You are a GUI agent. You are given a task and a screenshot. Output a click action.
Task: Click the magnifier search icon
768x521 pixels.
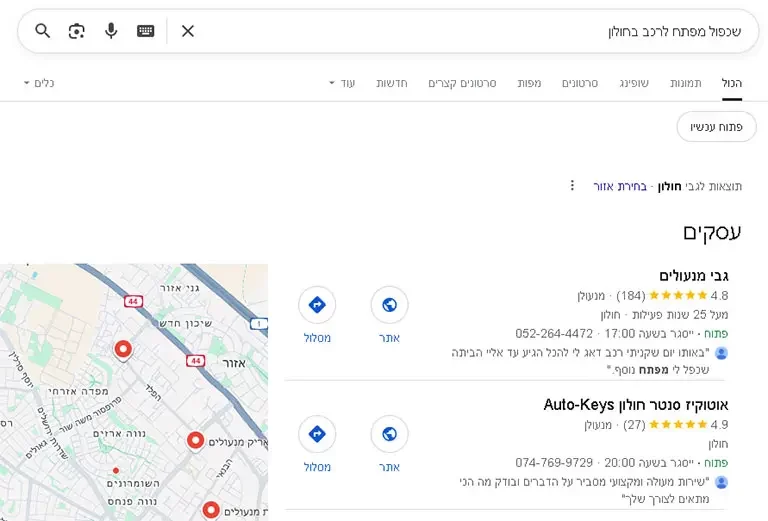coord(42,31)
